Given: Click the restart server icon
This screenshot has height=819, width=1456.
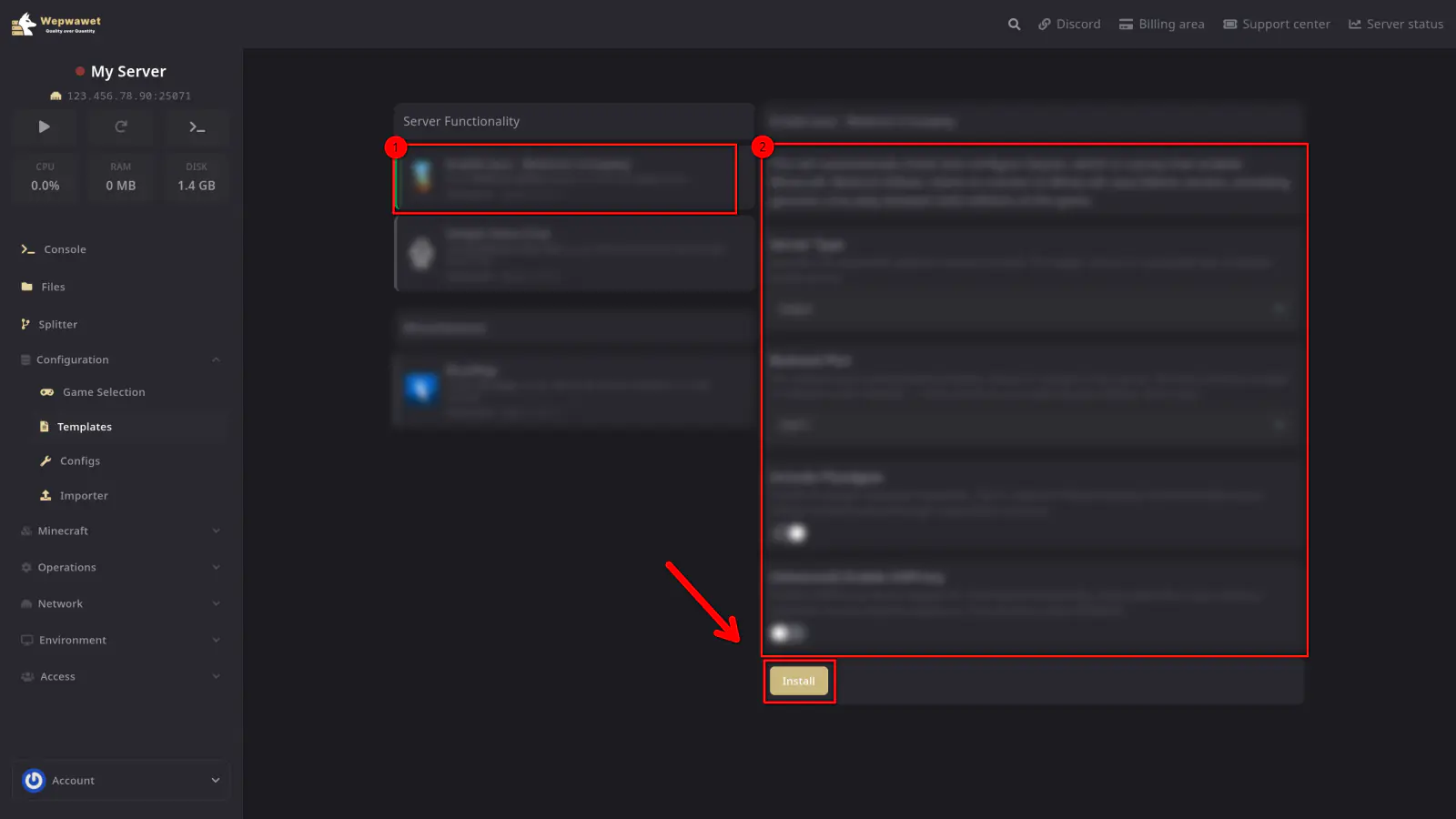Looking at the screenshot, I should pos(120,127).
